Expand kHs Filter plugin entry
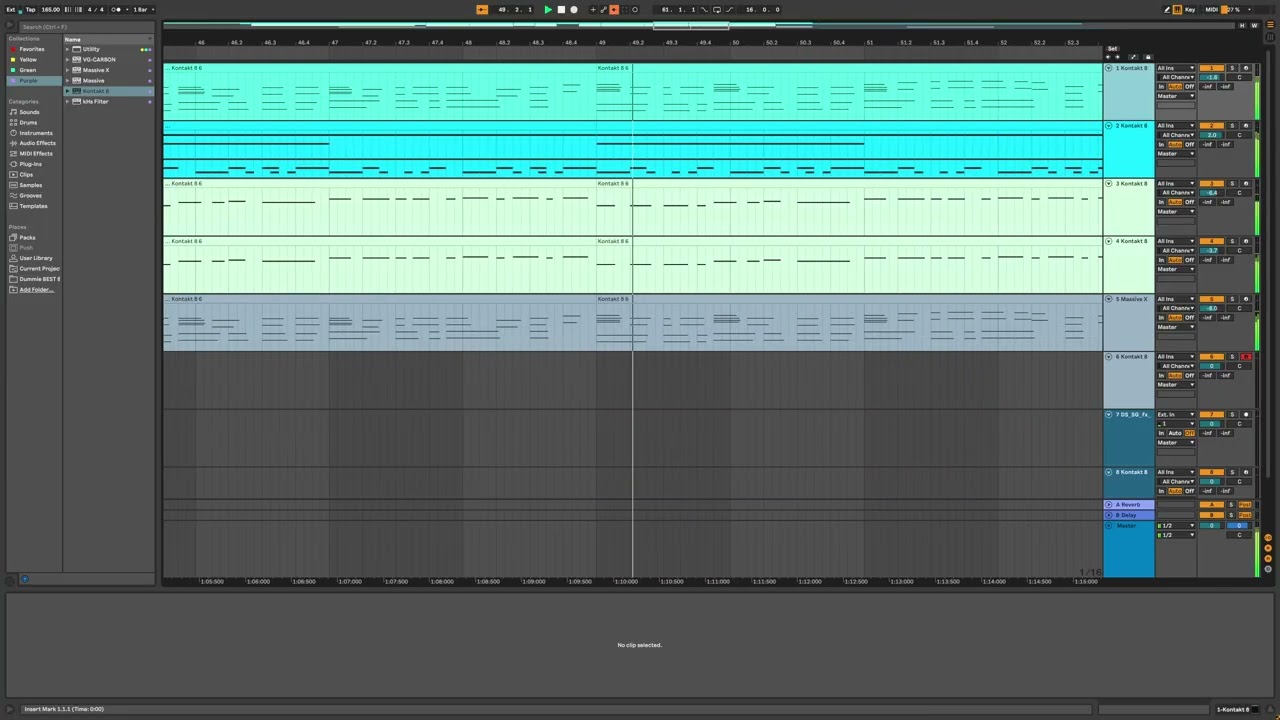The height and width of the screenshot is (720, 1280). click(69, 101)
